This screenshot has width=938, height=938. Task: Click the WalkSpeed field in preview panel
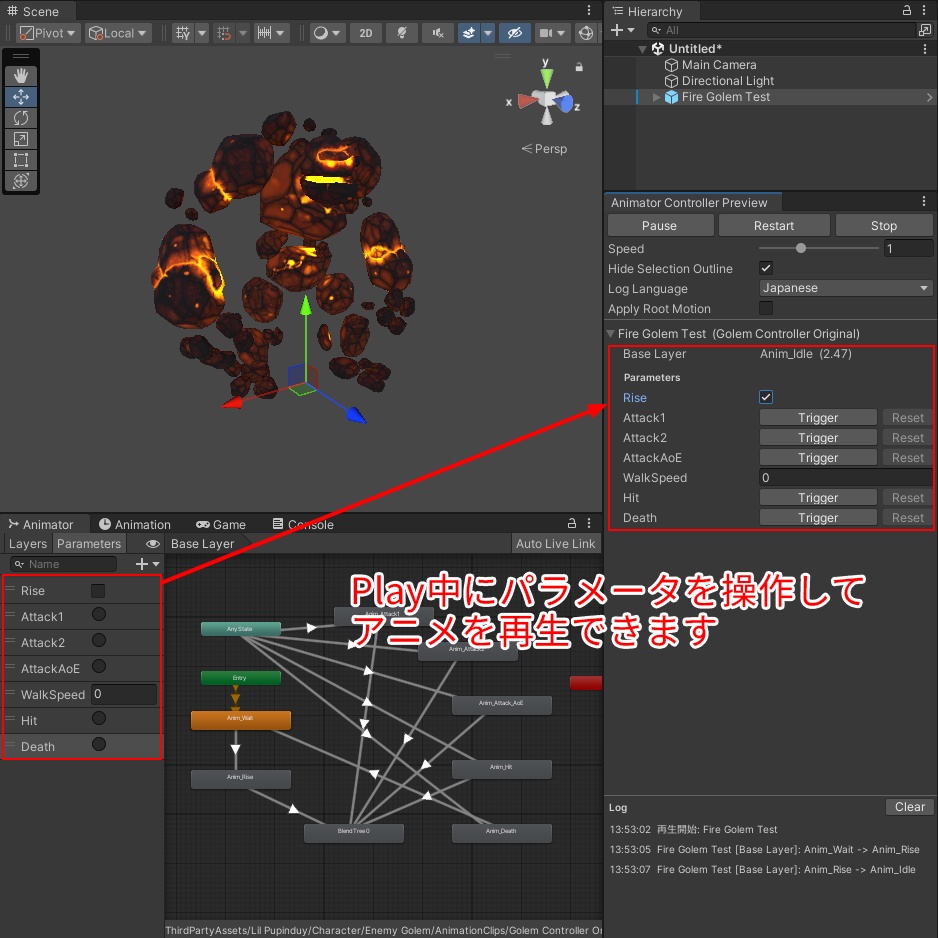click(845, 477)
